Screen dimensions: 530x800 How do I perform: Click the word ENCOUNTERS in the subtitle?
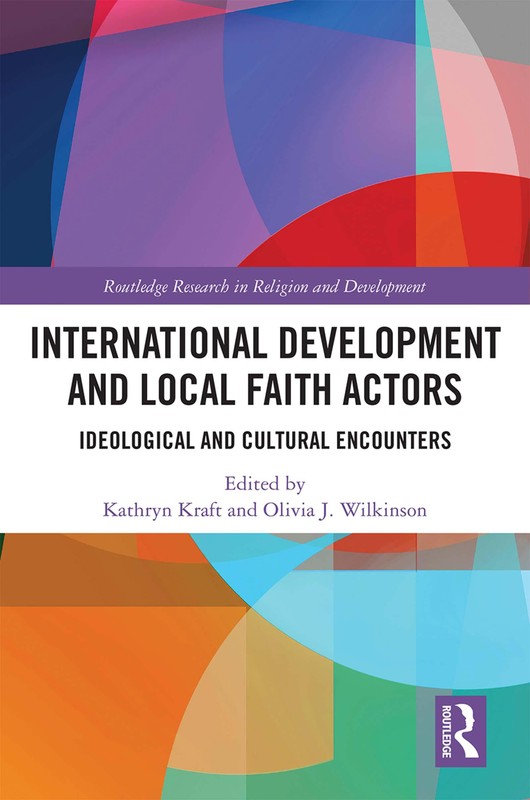coord(393,440)
